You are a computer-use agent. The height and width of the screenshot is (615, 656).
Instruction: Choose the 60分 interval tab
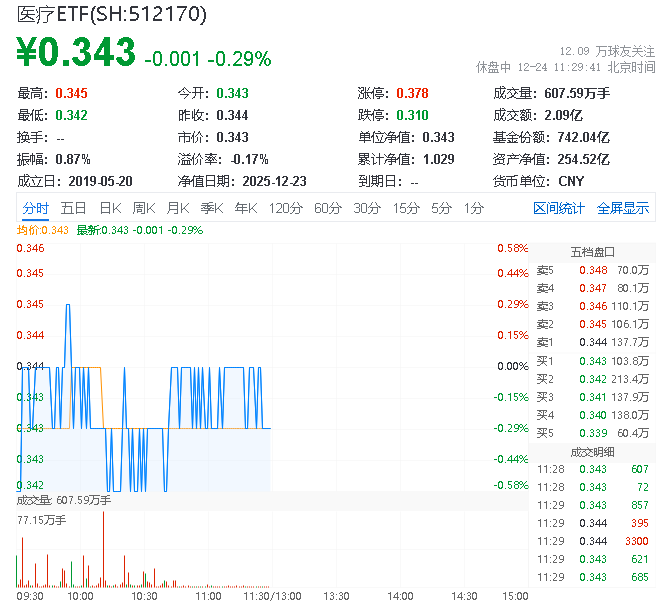(x=328, y=208)
